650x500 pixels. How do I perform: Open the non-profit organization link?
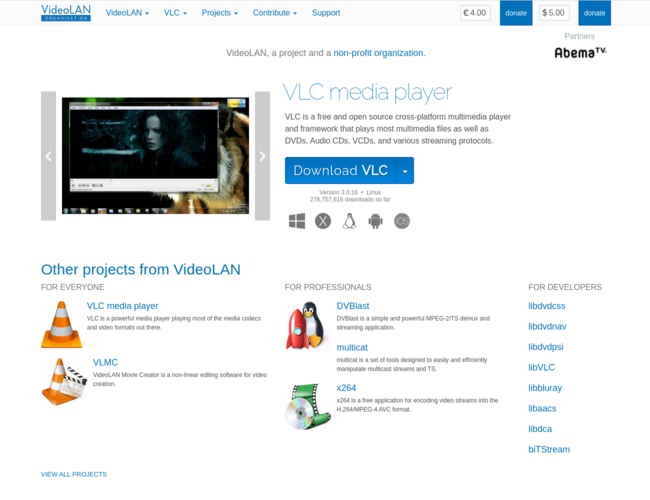379,53
